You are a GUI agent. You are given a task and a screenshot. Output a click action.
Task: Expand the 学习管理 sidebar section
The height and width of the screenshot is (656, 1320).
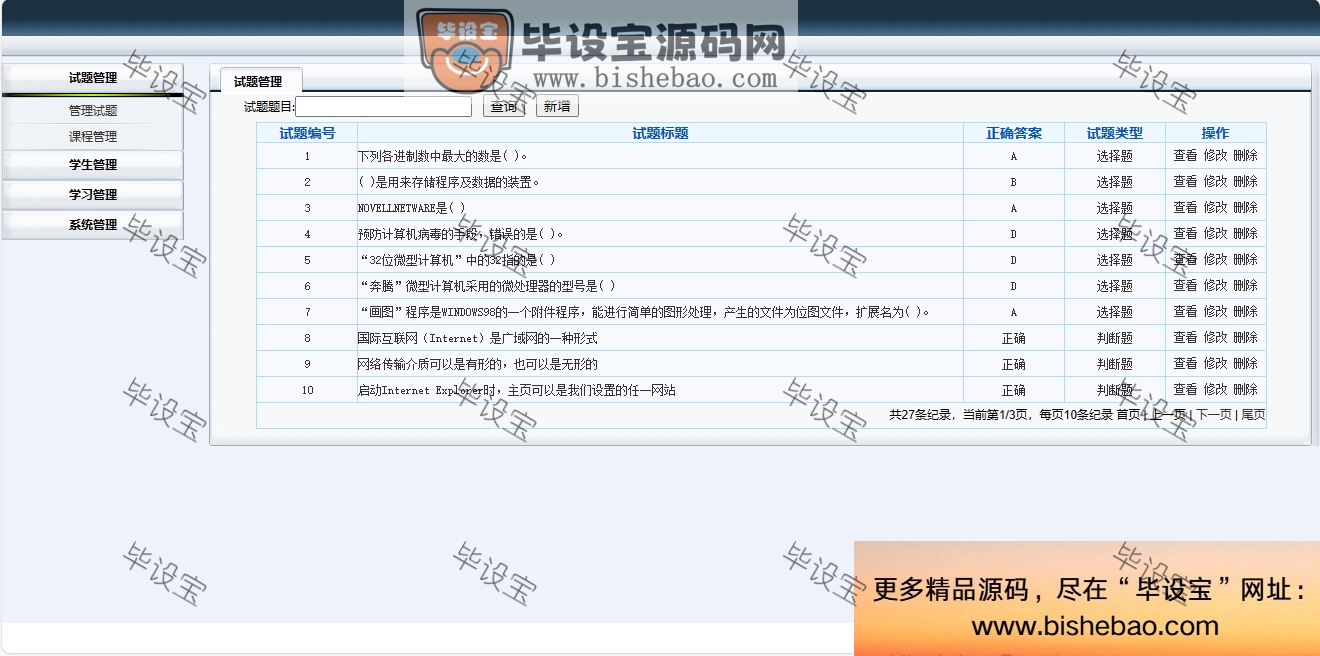point(92,195)
